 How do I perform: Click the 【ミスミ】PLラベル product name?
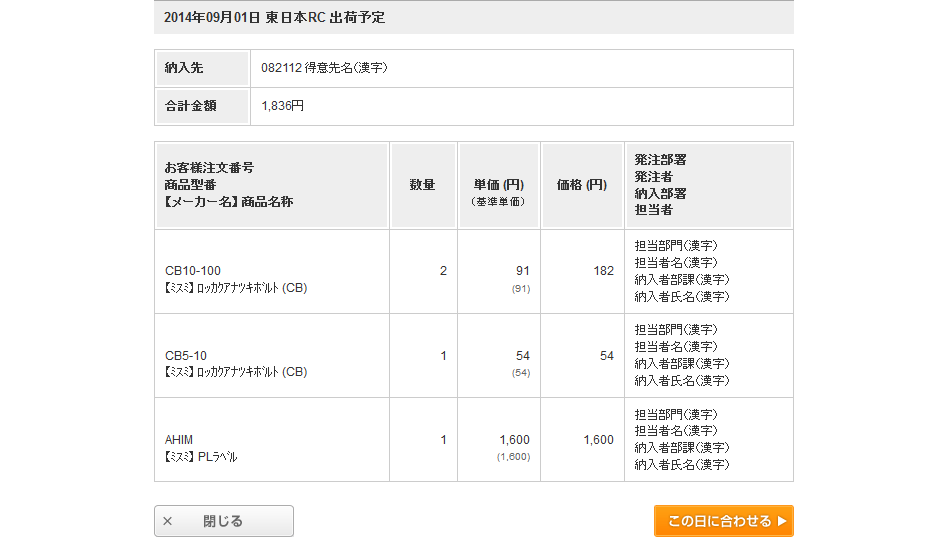point(201,457)
